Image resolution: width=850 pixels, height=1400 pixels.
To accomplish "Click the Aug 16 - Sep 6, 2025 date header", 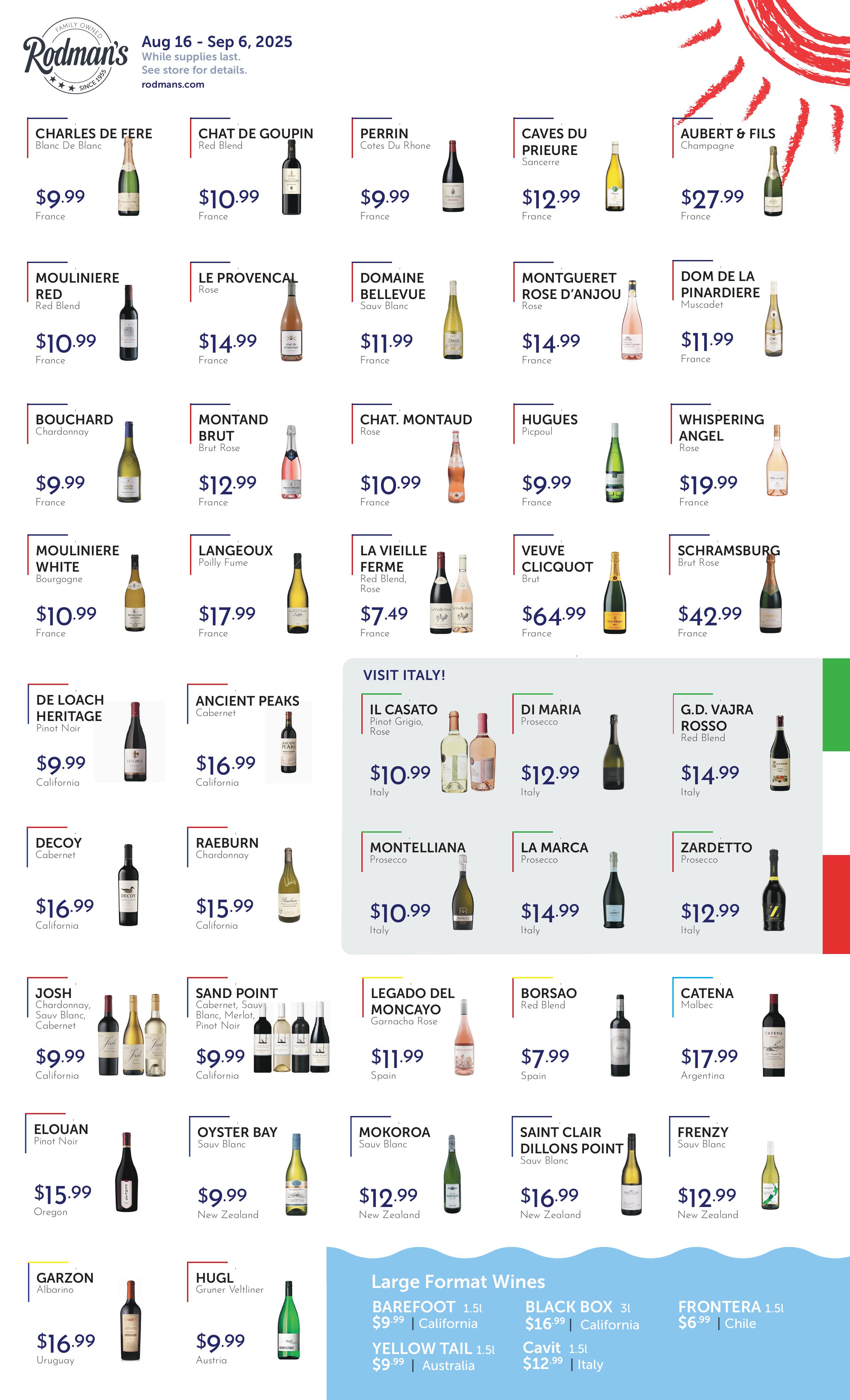I will [217, 41].
